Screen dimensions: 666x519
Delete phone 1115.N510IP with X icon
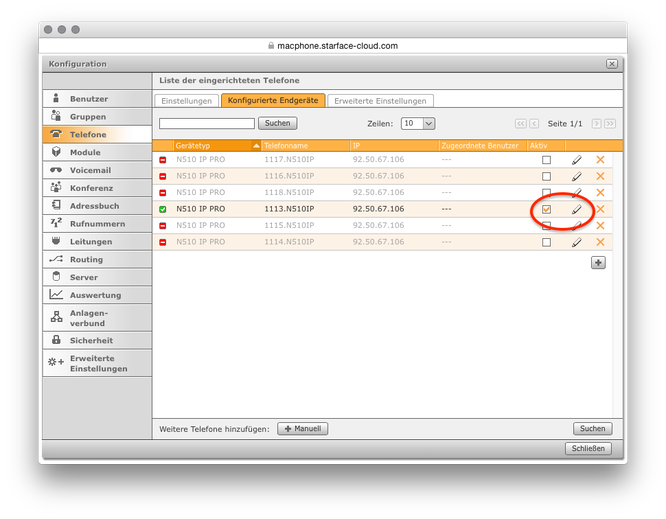[x=600, y=226]
